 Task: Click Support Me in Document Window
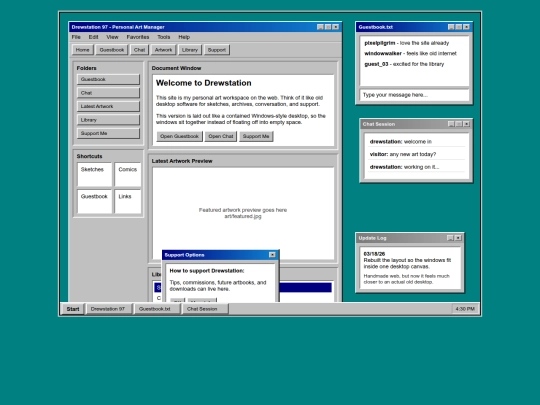pos(256,136)
